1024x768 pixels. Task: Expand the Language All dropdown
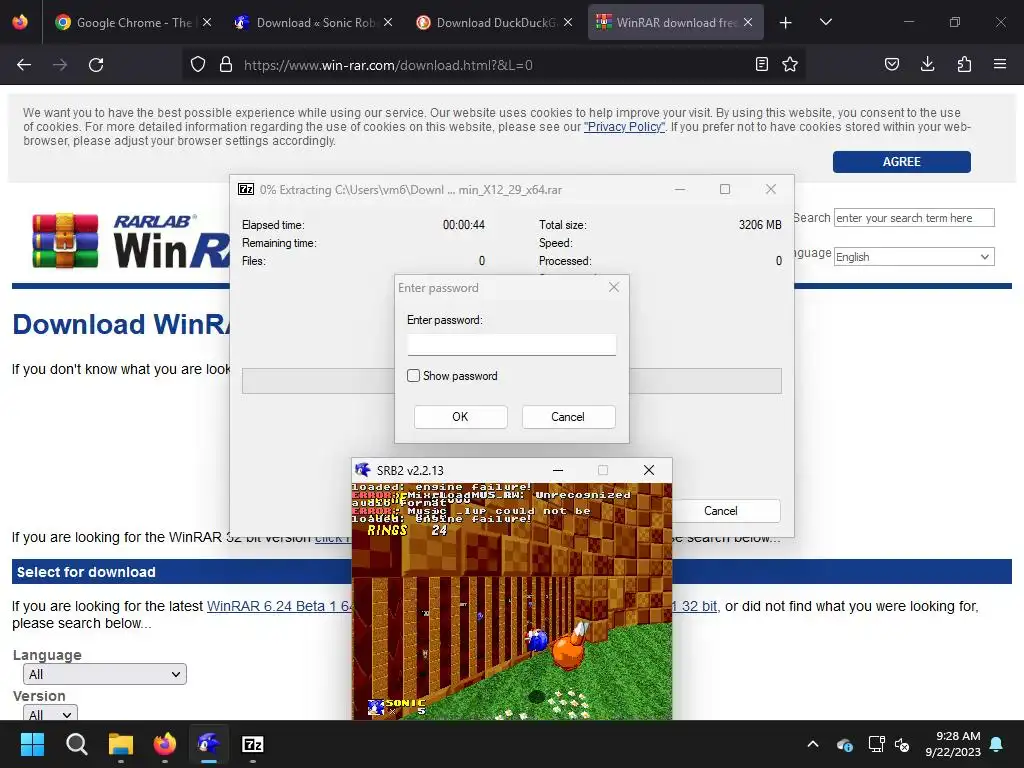[104, 674]
